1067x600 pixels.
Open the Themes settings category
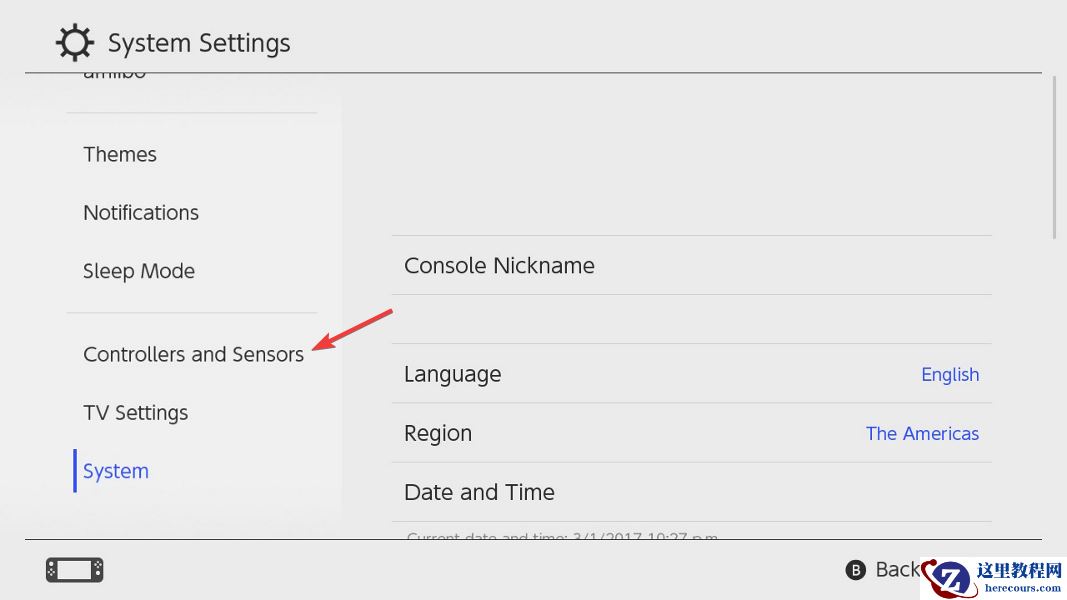coord(120,155)
